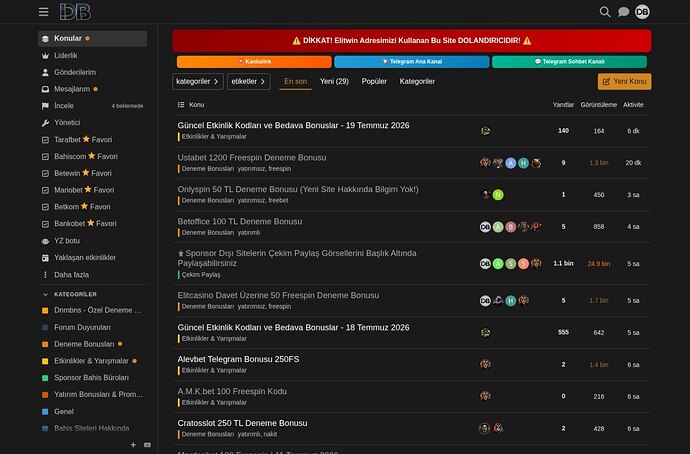690x454 pixels.
Task: Open Forum Duyuruları category
Action: click(92, 327)
